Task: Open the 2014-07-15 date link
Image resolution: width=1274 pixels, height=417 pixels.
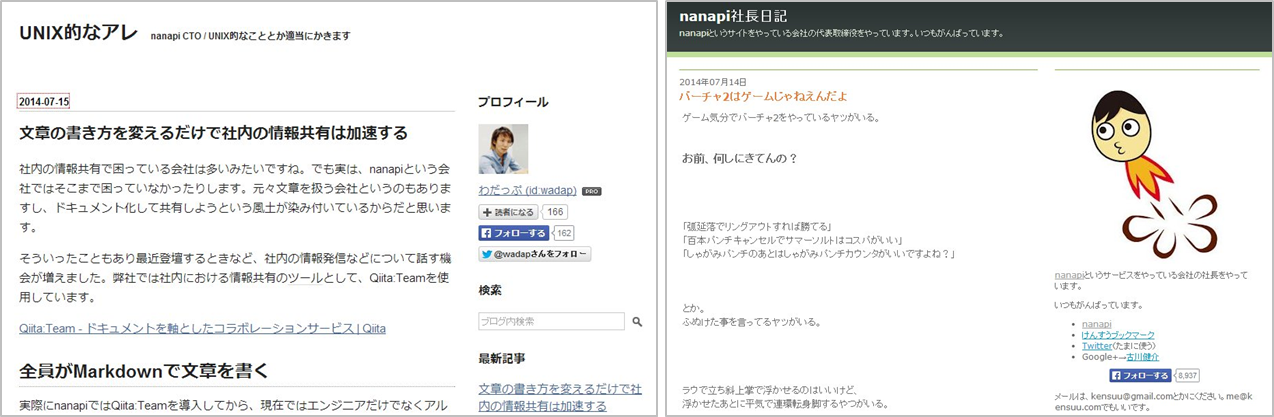Action: click(x=44, y=101)
